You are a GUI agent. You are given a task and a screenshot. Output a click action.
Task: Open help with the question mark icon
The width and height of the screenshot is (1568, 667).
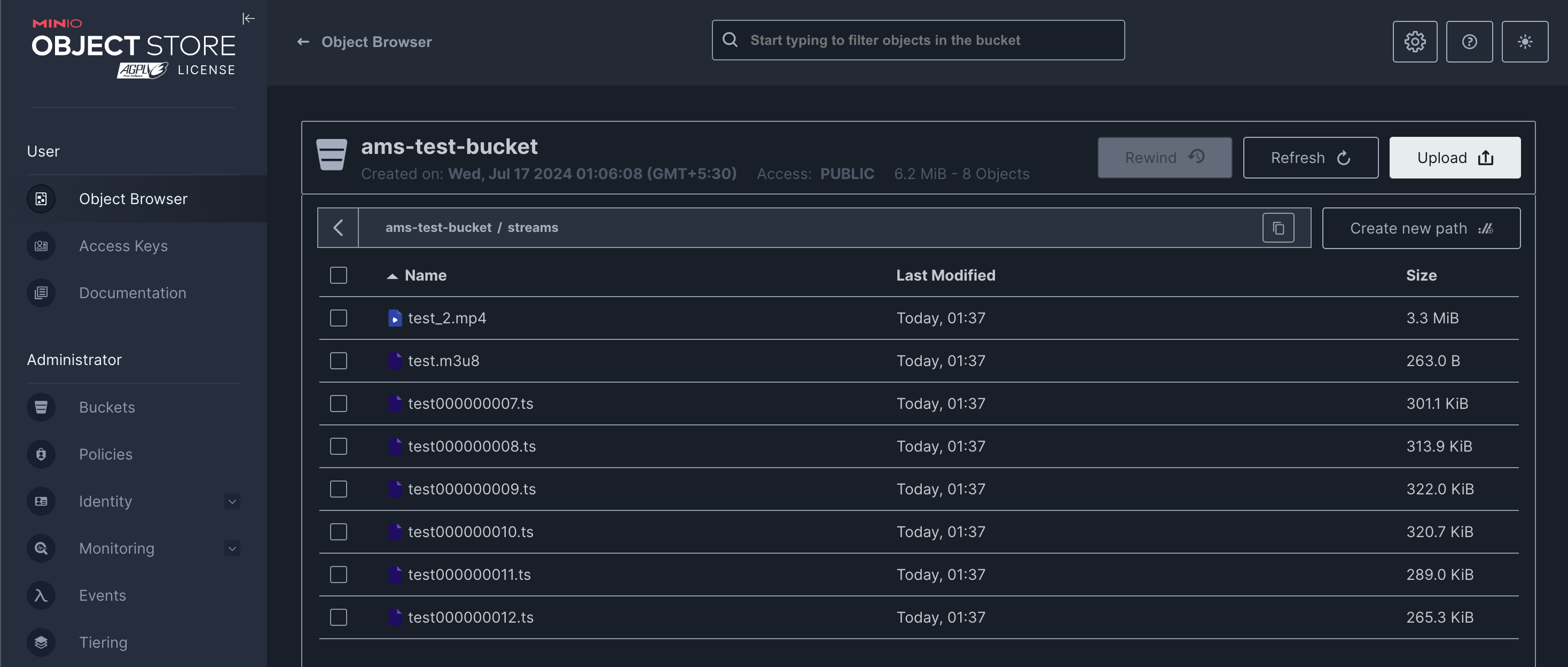point(1469,42)
